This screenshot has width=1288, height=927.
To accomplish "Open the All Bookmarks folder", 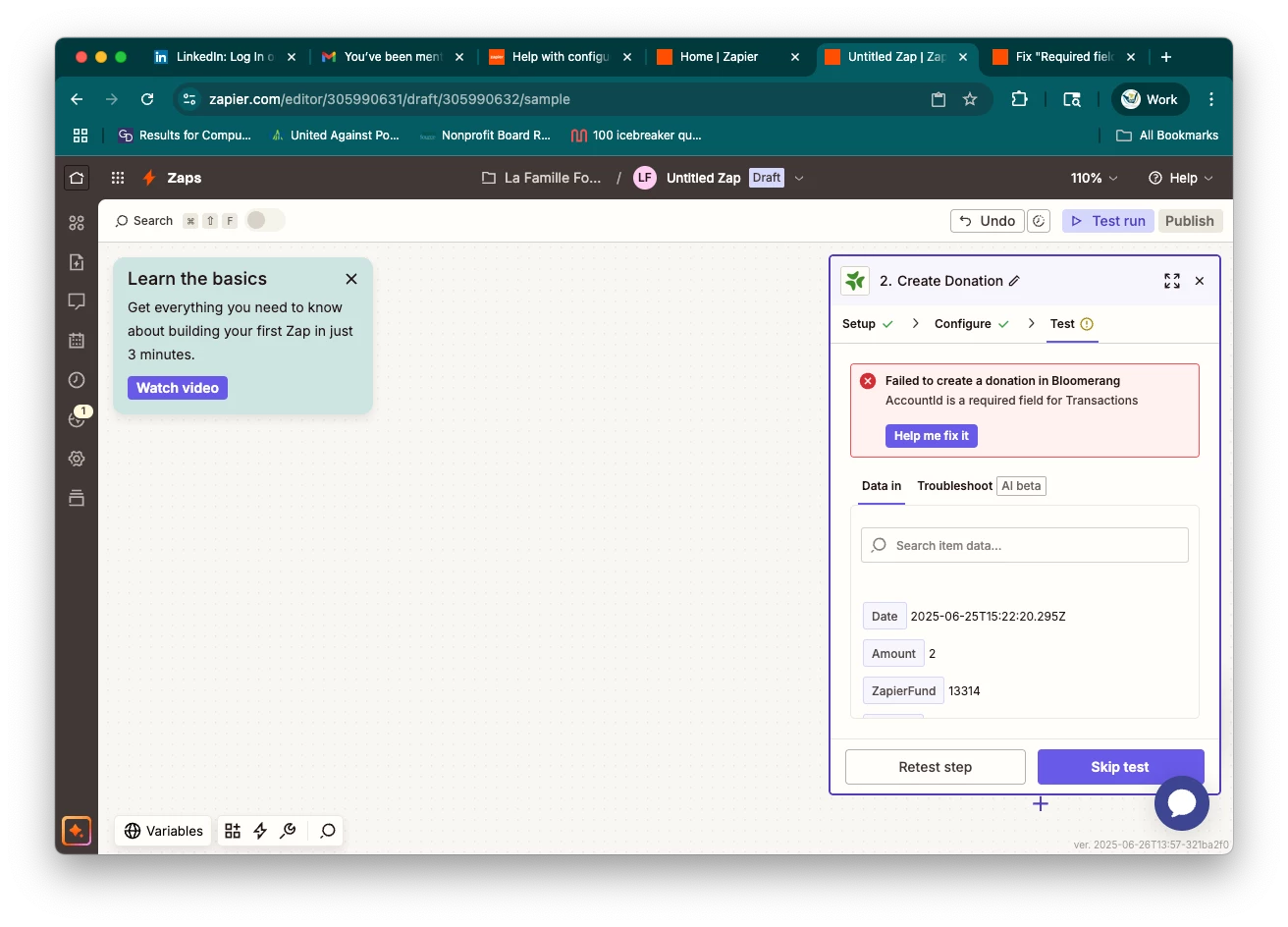I will pos(1167,136).
